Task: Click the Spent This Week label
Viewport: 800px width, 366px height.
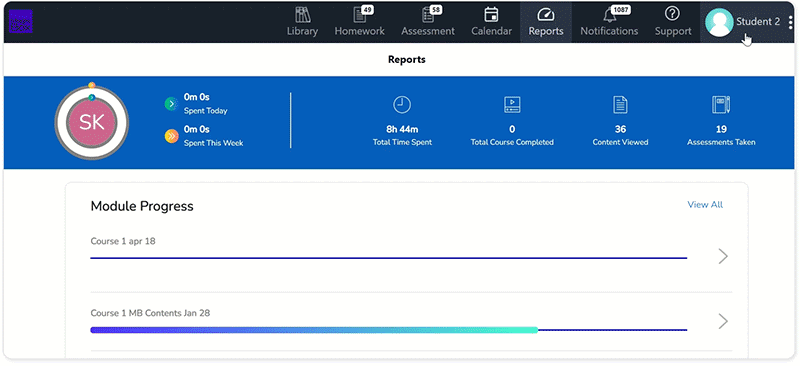Action: click(x=213, y=143)
